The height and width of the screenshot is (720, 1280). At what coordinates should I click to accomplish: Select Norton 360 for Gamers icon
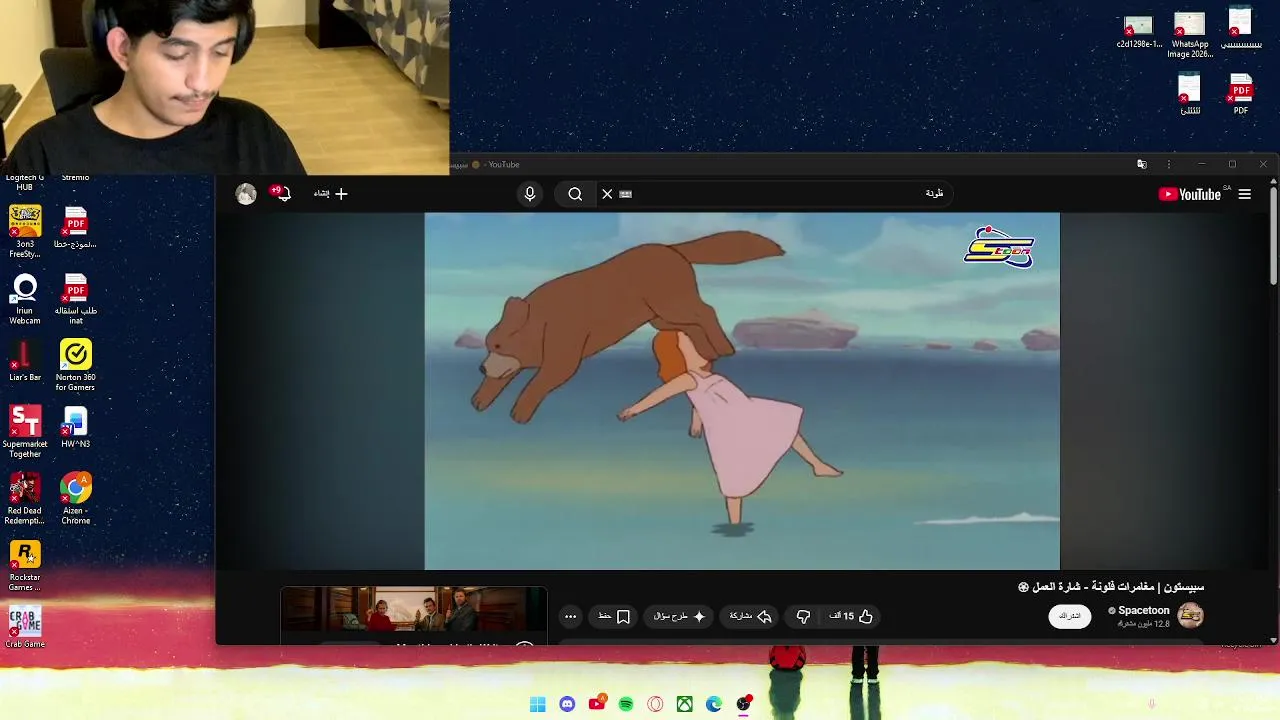point(76,365)
